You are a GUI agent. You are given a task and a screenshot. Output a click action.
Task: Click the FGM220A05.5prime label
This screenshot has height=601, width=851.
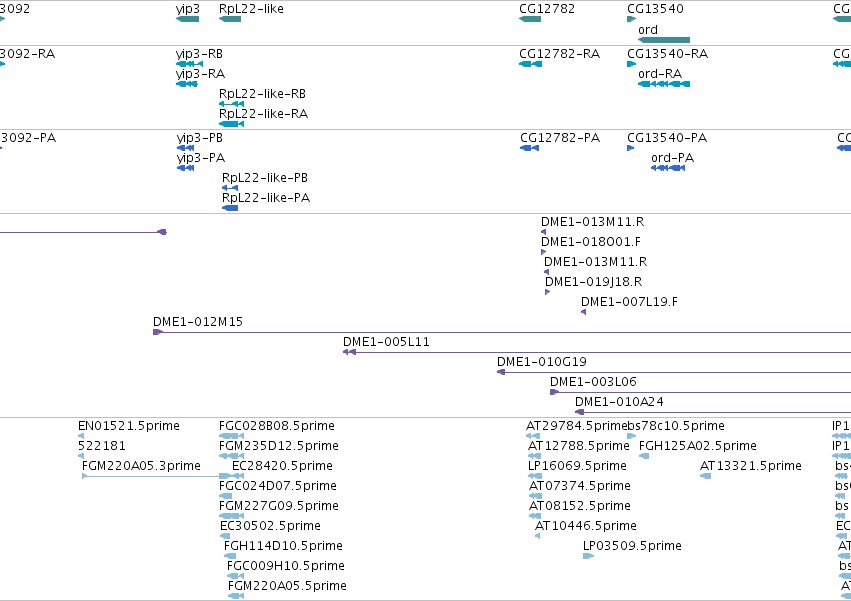(287, 586)
